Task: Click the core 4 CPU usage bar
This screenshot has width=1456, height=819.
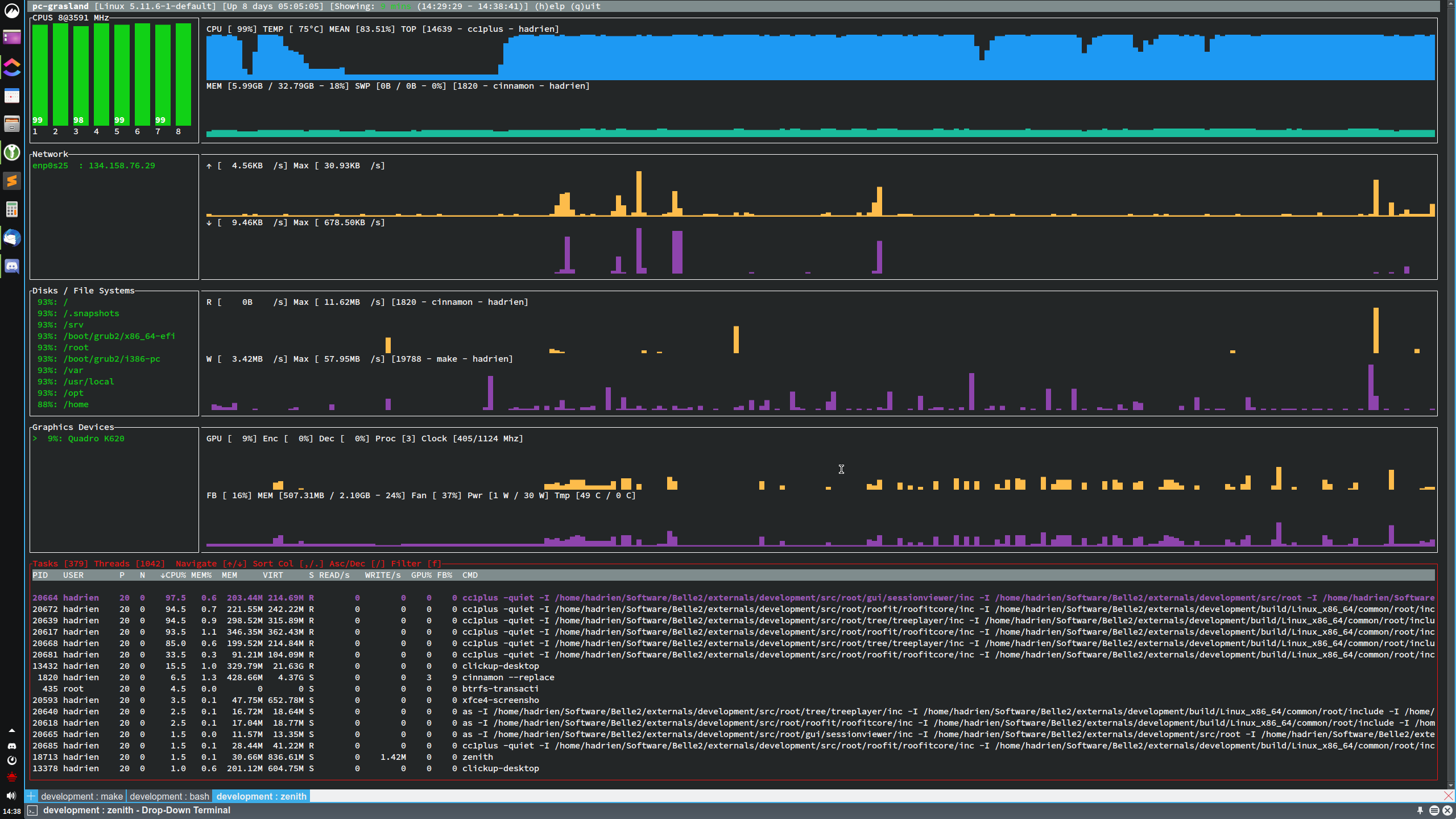Action: [101, 75]
